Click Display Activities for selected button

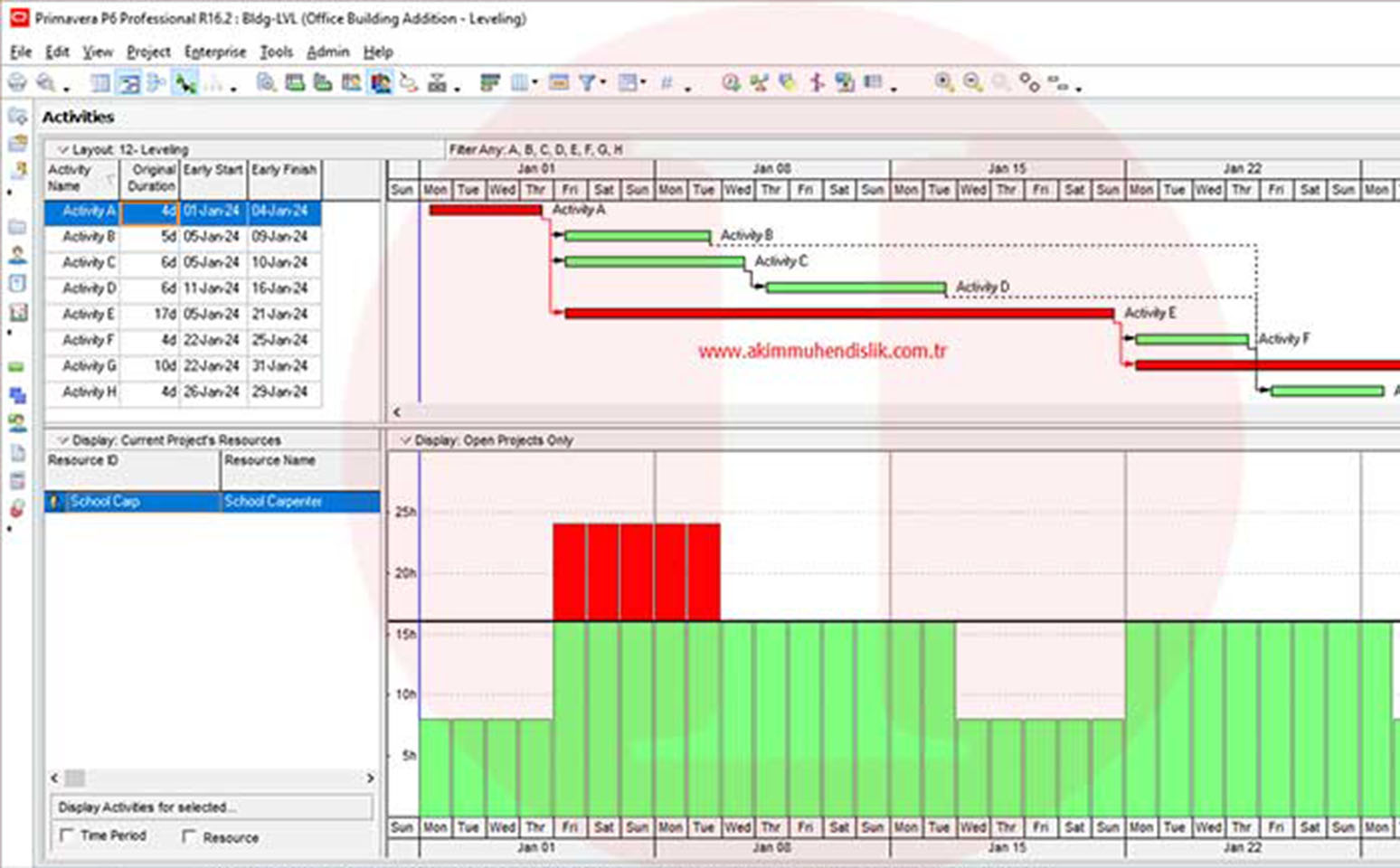click(x=212, y=807)
